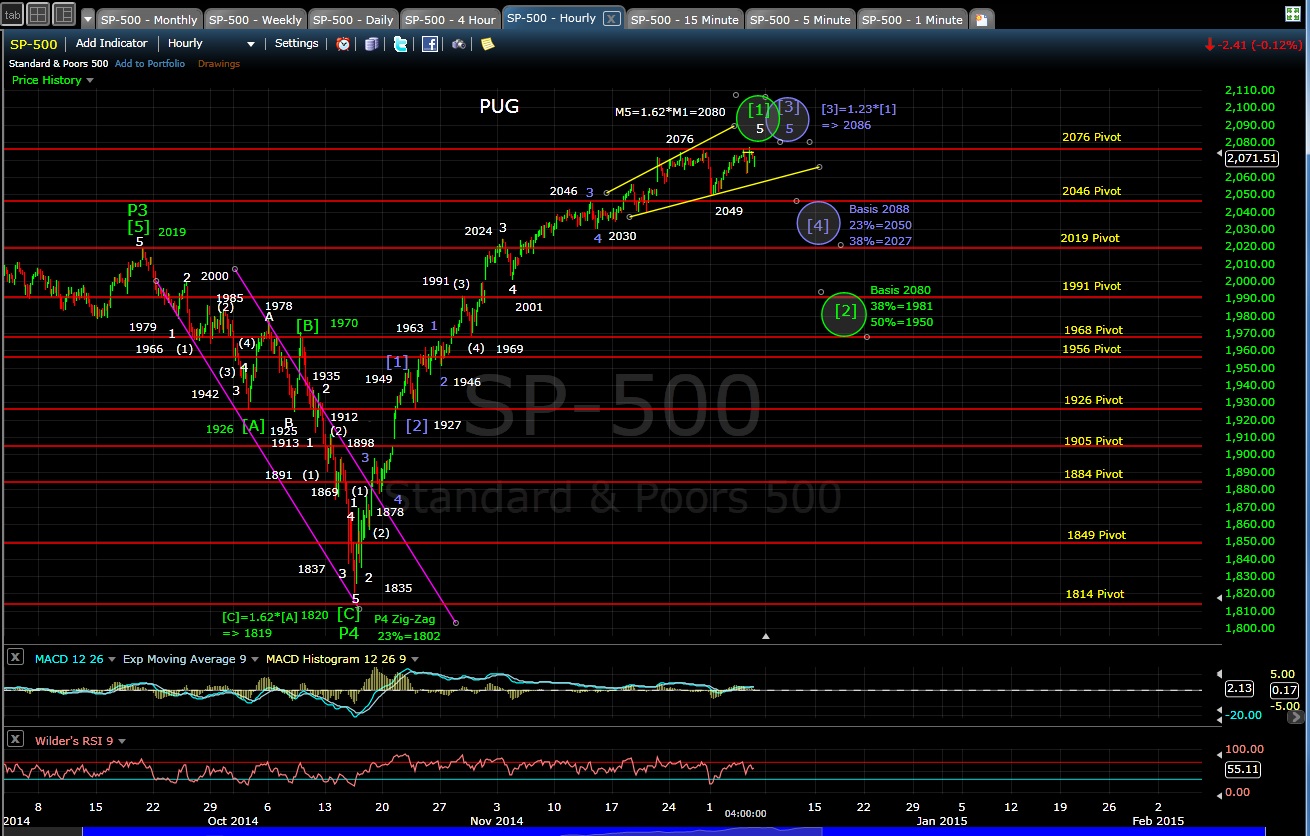1310x836 pixels.
Task: Click the camera snapshot icon
Action: pyautogui.click(x=458, y=44)
